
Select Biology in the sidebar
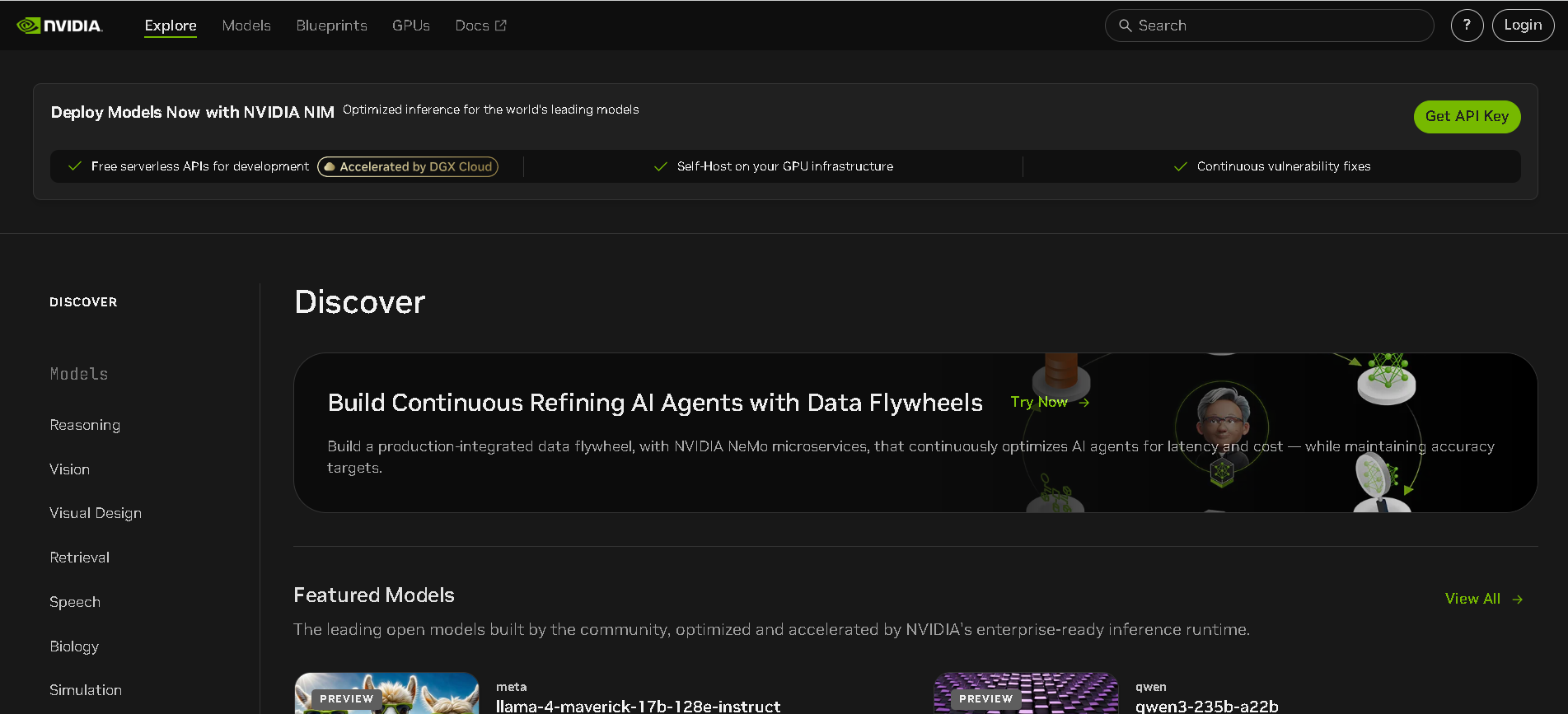(x=74, y=646)
